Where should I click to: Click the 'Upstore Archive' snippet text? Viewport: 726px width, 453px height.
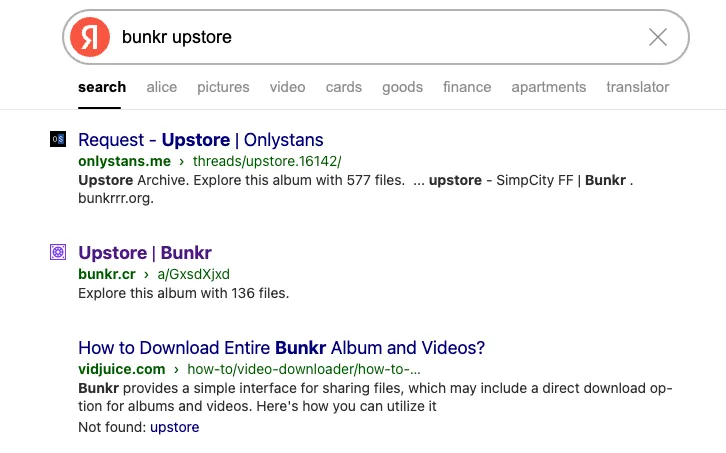(133, 180)
